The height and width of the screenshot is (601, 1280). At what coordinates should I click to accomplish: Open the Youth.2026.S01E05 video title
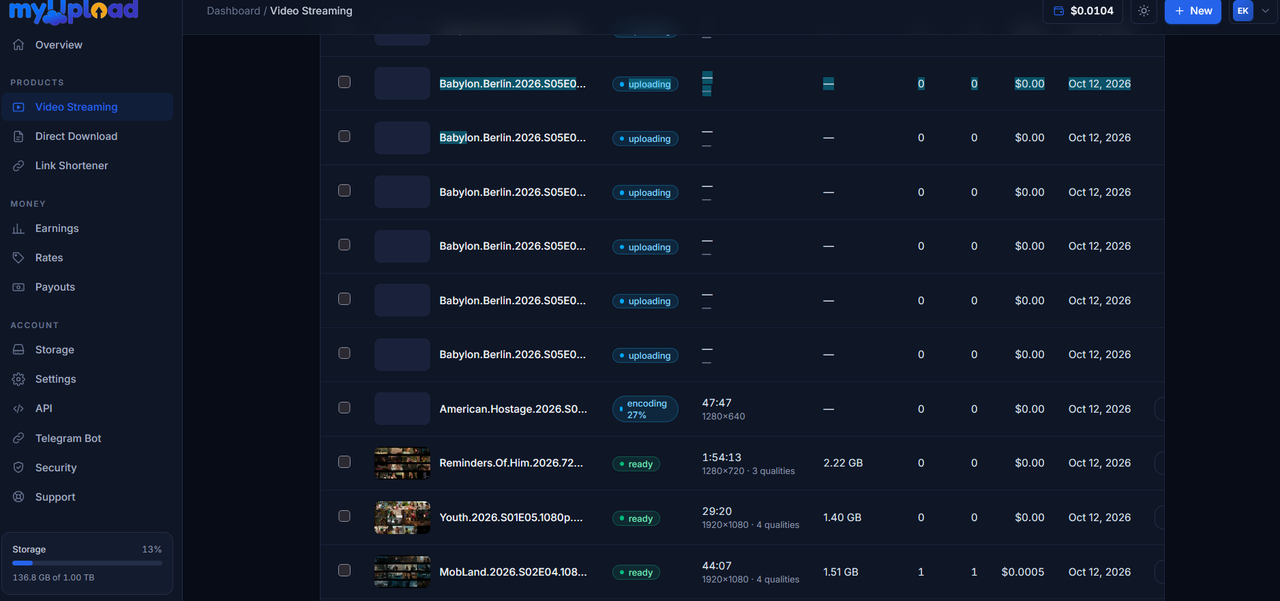(x=511, y=518)
